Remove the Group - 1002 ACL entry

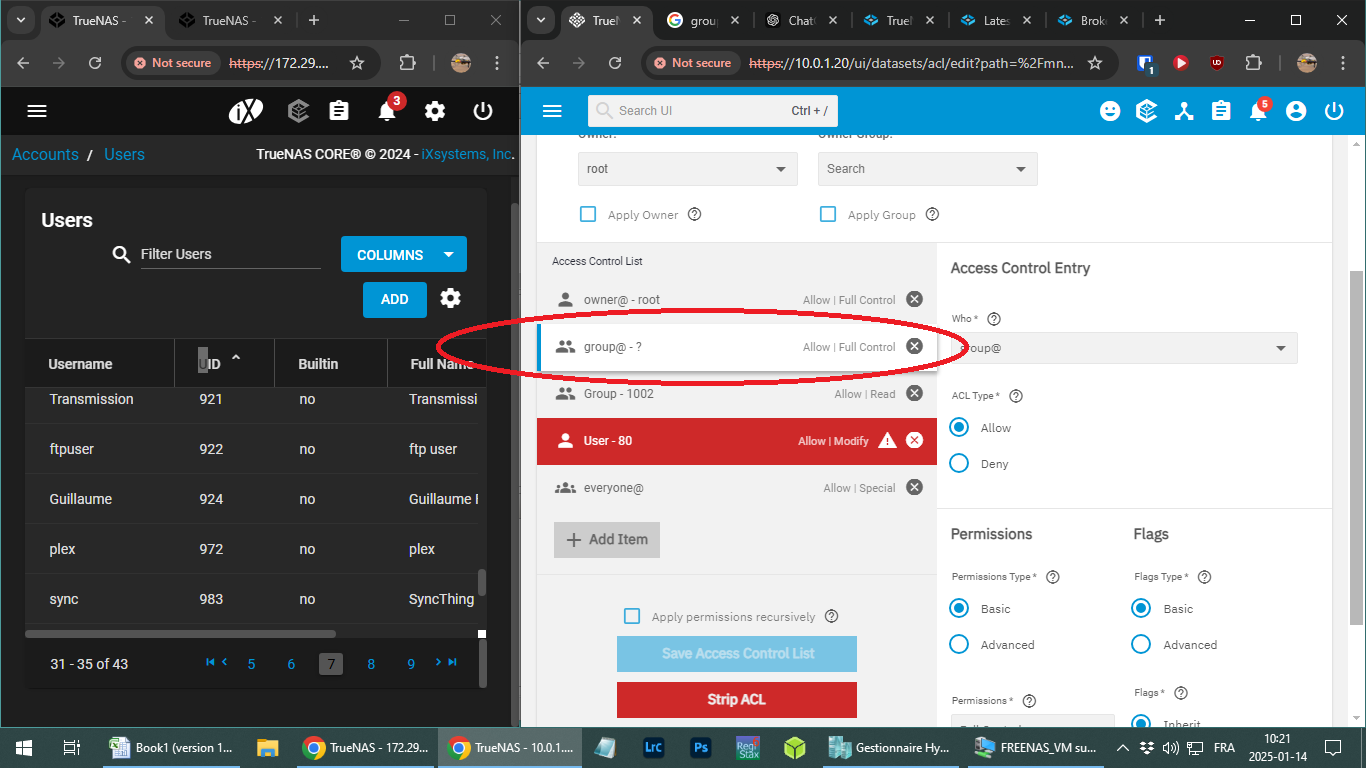(914, 393)
